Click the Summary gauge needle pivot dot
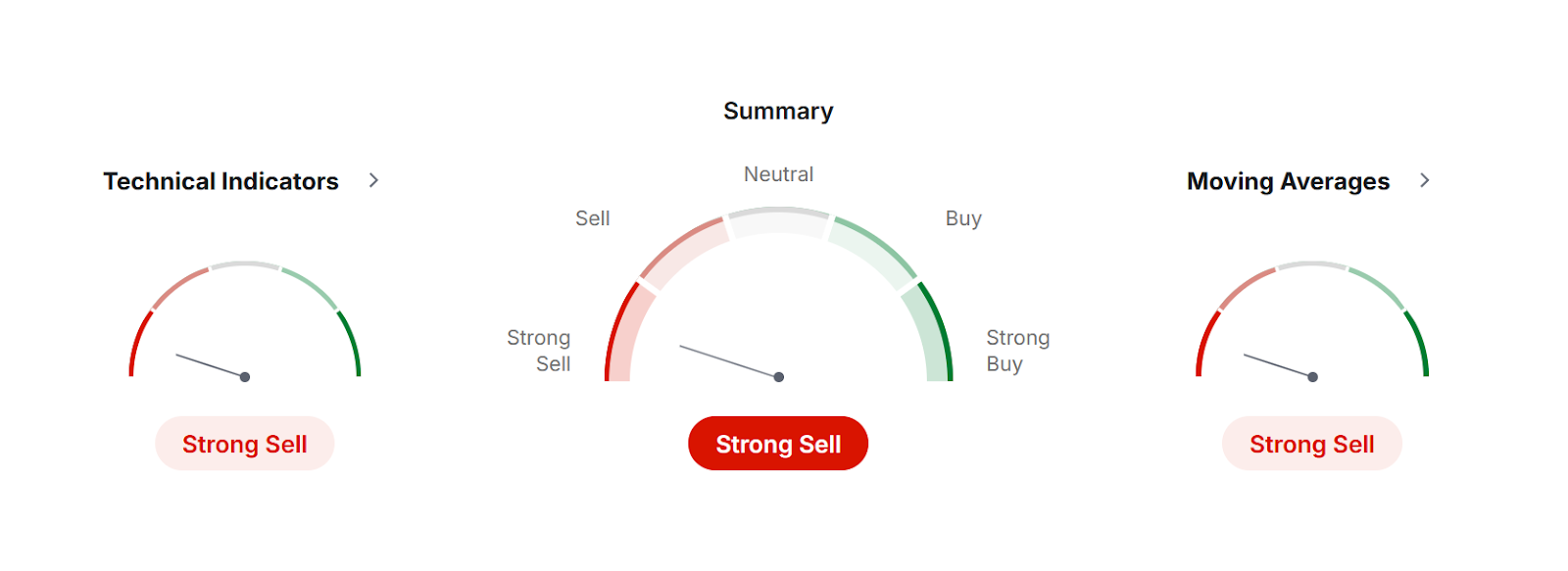1568x571 pixels. point(779,377)
